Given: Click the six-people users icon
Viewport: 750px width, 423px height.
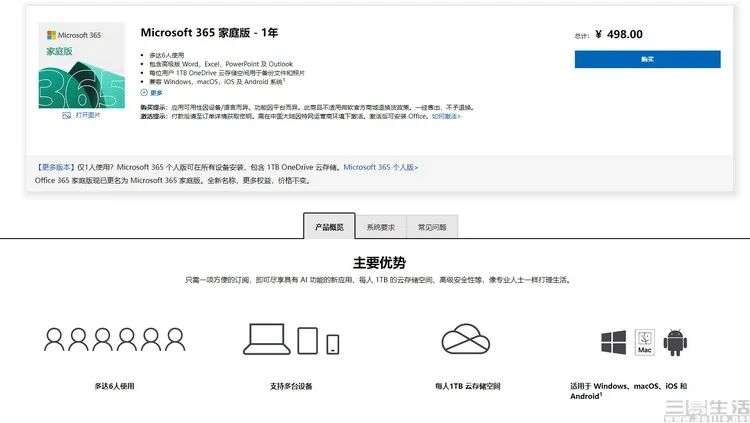Looking at the screenshot, I should (x=114, y=339).
